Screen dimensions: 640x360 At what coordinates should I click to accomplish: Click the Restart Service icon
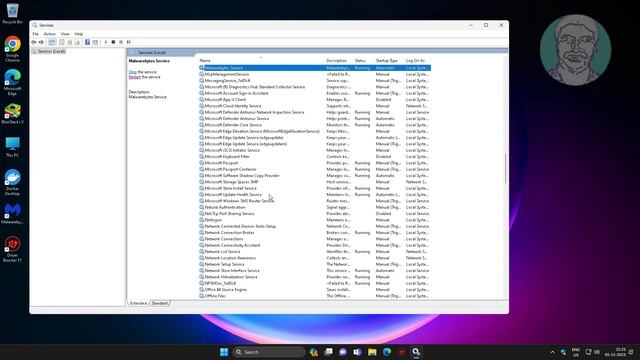[129, 42]
